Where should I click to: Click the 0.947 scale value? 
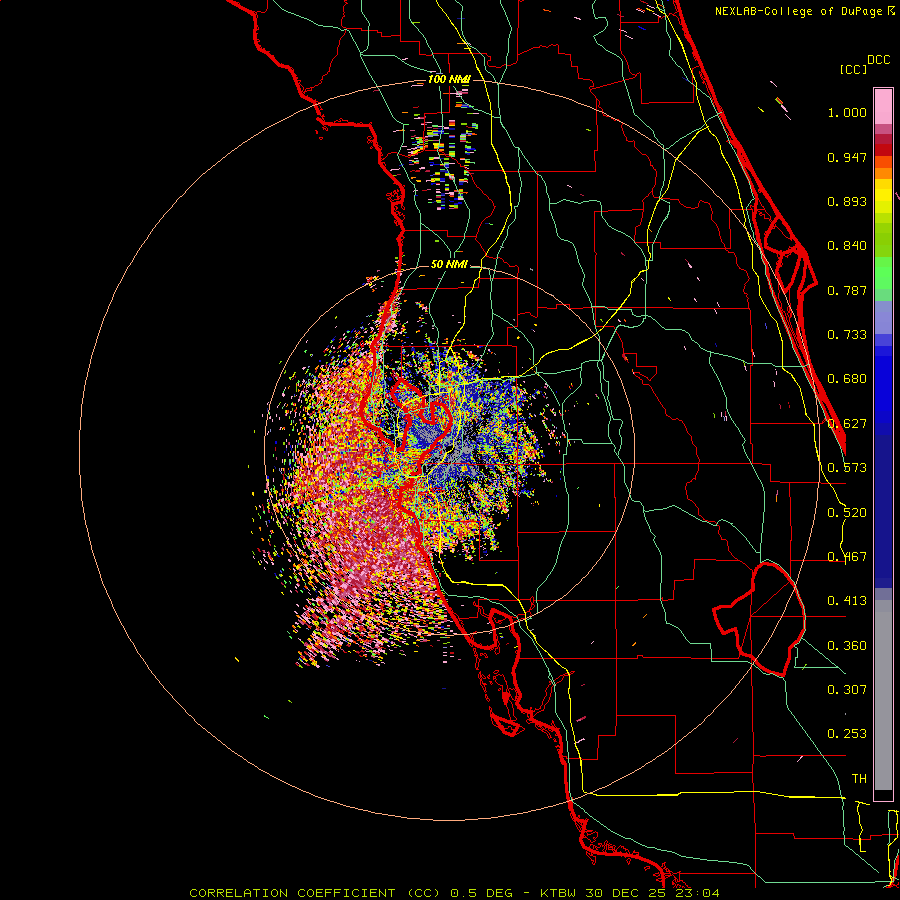(847, 157)
